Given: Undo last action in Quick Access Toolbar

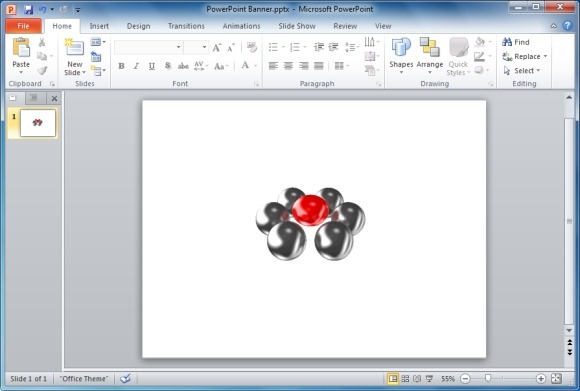Looking at the screenshot, I should coord(43,9).
